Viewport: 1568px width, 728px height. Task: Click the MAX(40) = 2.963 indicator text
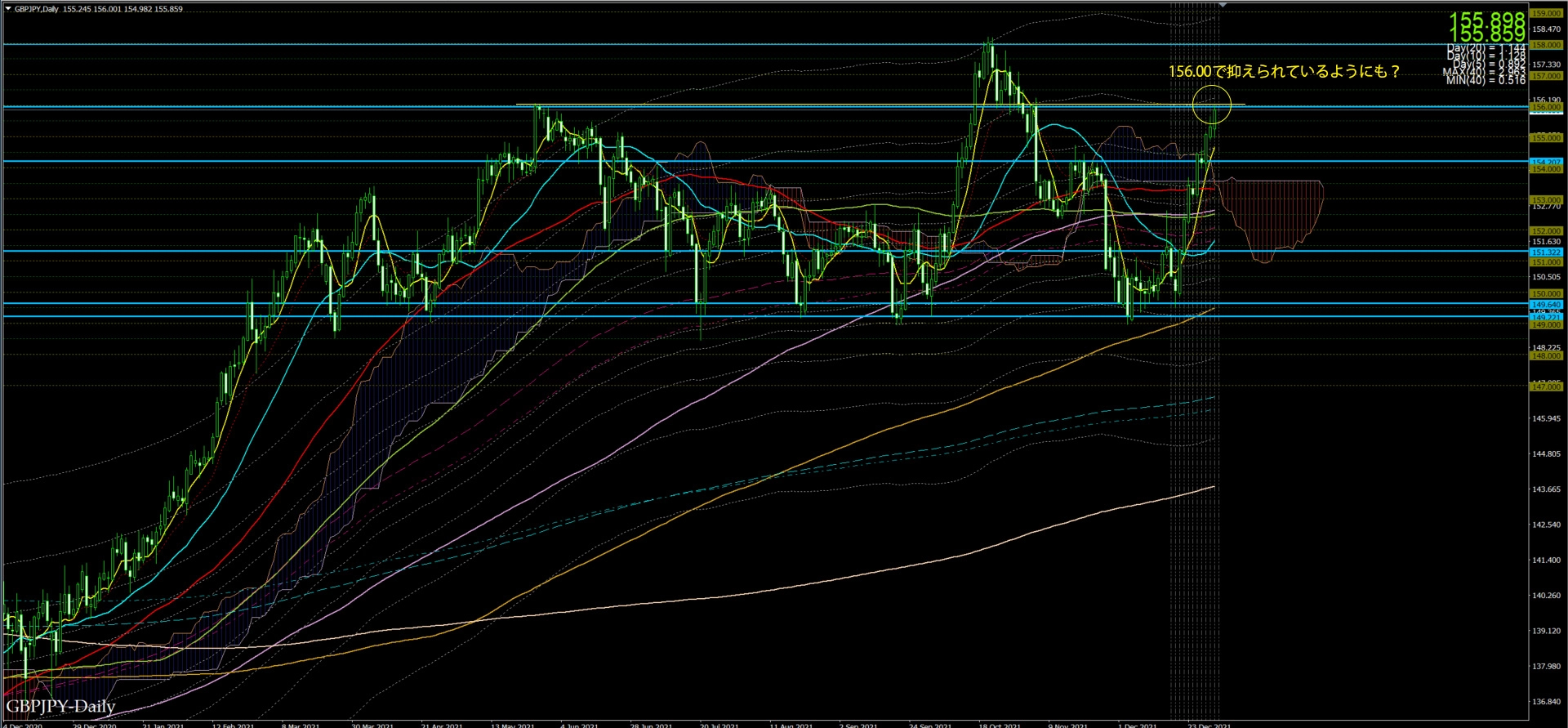[x=1484, y=72]
